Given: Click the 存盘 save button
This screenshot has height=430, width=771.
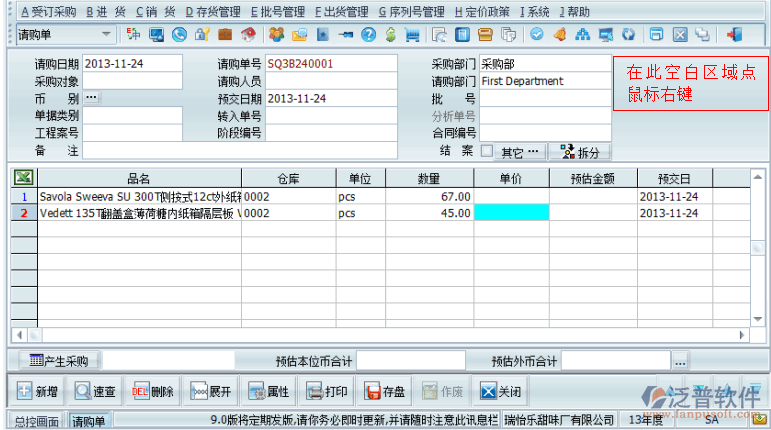Looking at the screenshot, I should tap(385, 391).
